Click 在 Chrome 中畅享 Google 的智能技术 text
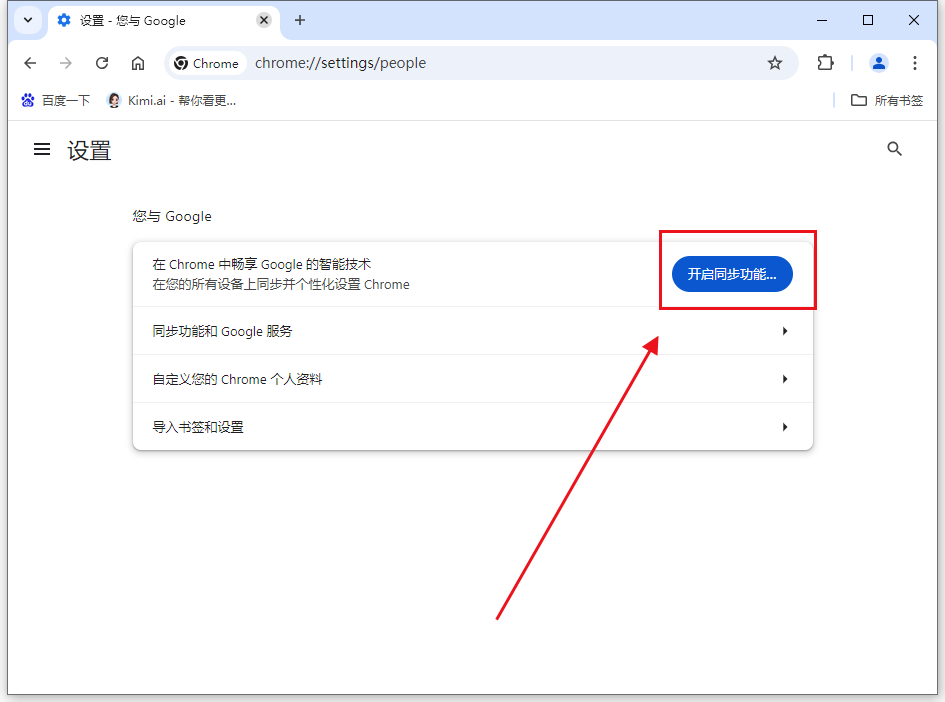 (x=262, y=265)
